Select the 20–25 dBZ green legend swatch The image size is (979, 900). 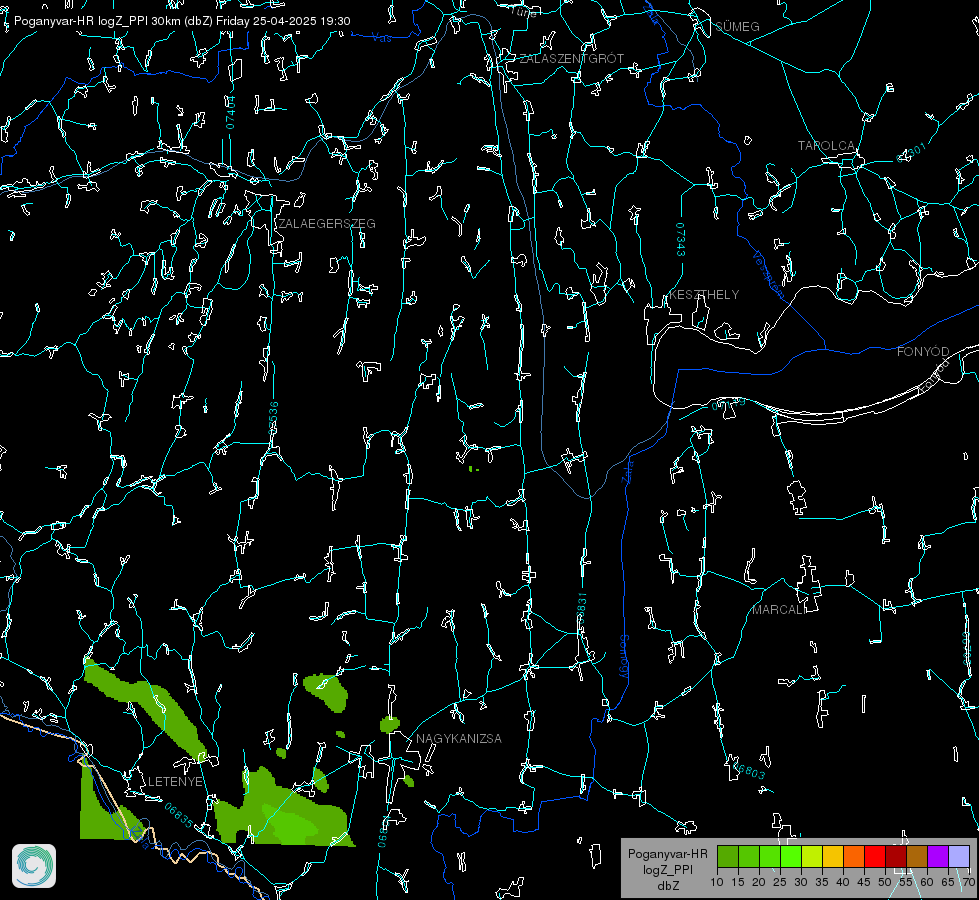click(770, 856)
